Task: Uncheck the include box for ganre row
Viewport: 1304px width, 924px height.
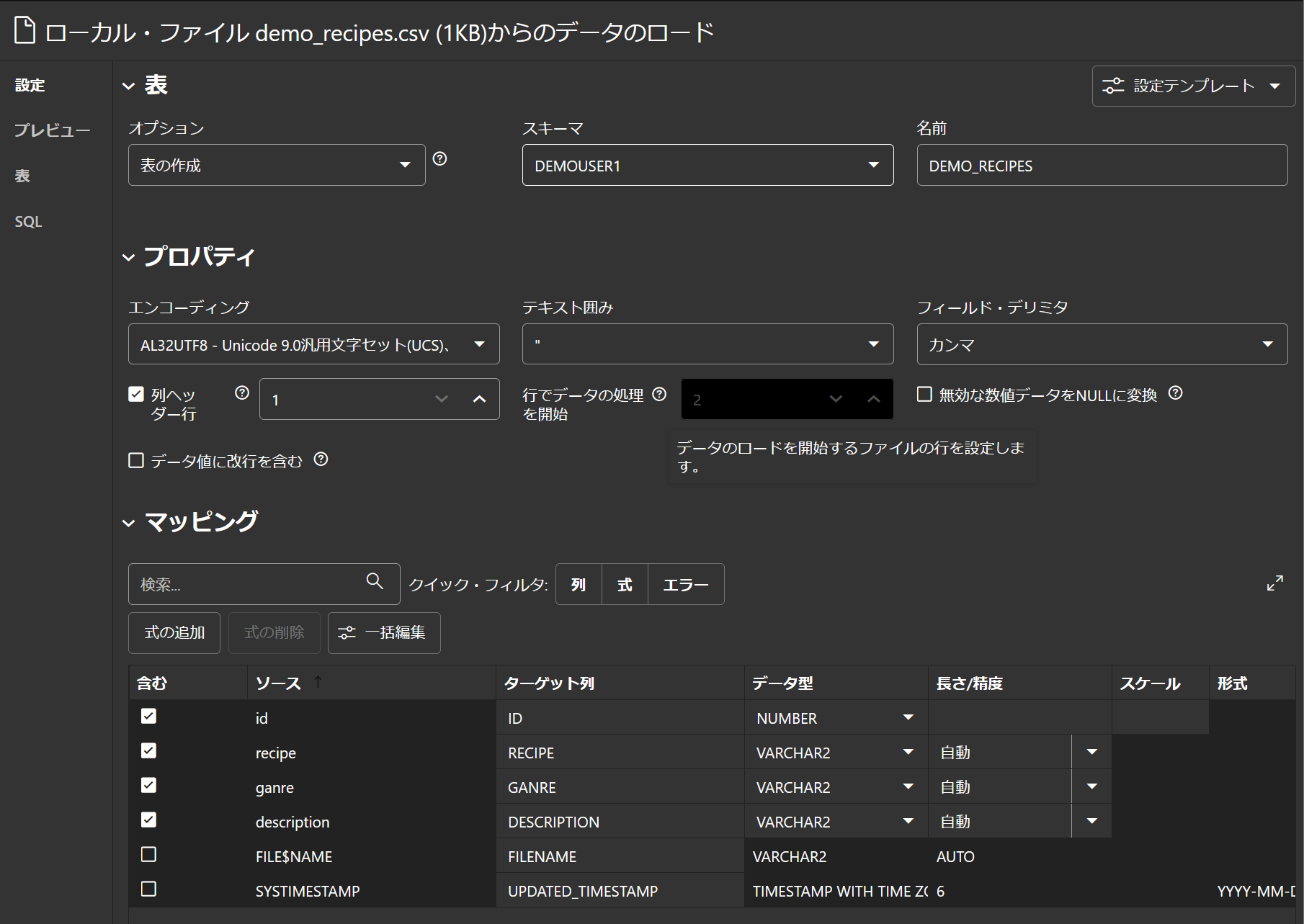Action: click(x=148, y=785)
